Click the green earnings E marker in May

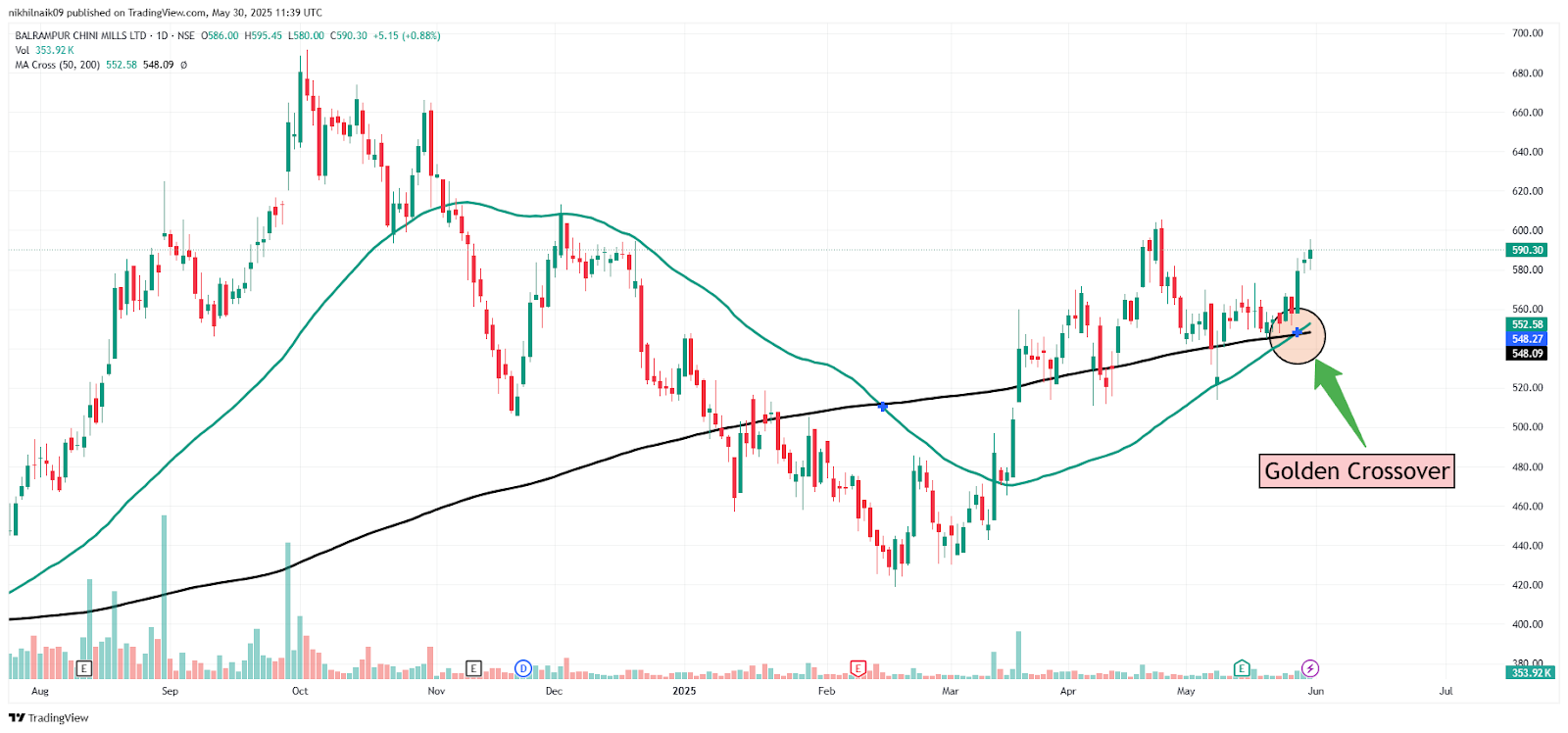pos(1242,668)
